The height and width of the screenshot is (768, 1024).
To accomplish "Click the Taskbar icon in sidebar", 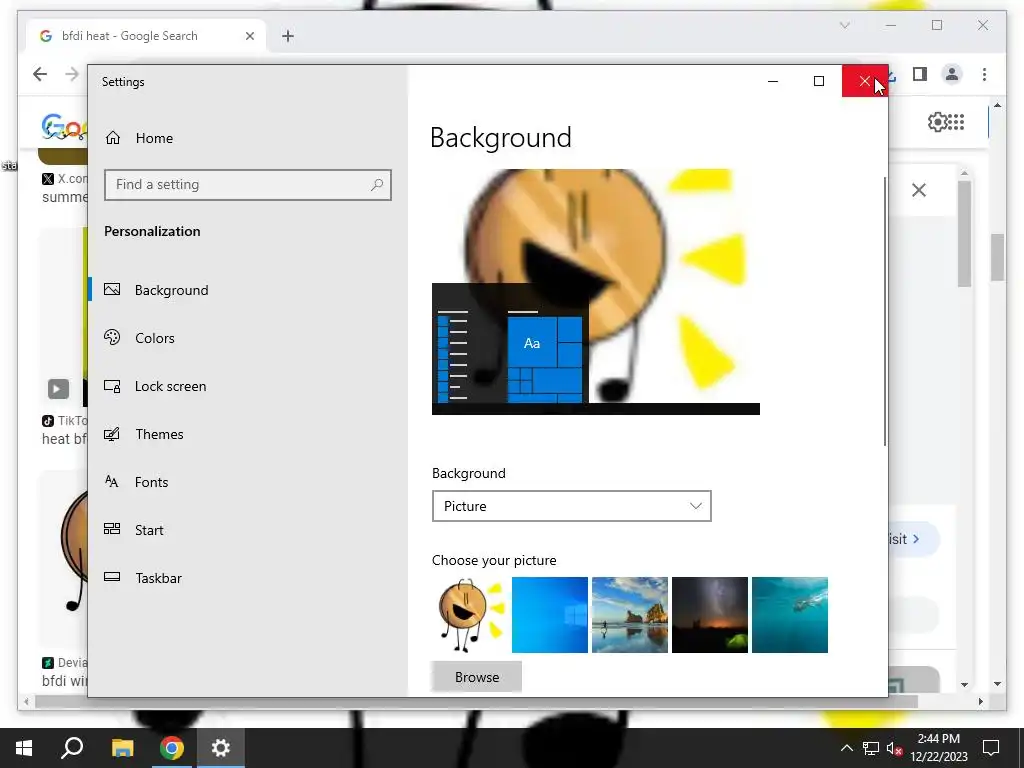I will (112, 577).
